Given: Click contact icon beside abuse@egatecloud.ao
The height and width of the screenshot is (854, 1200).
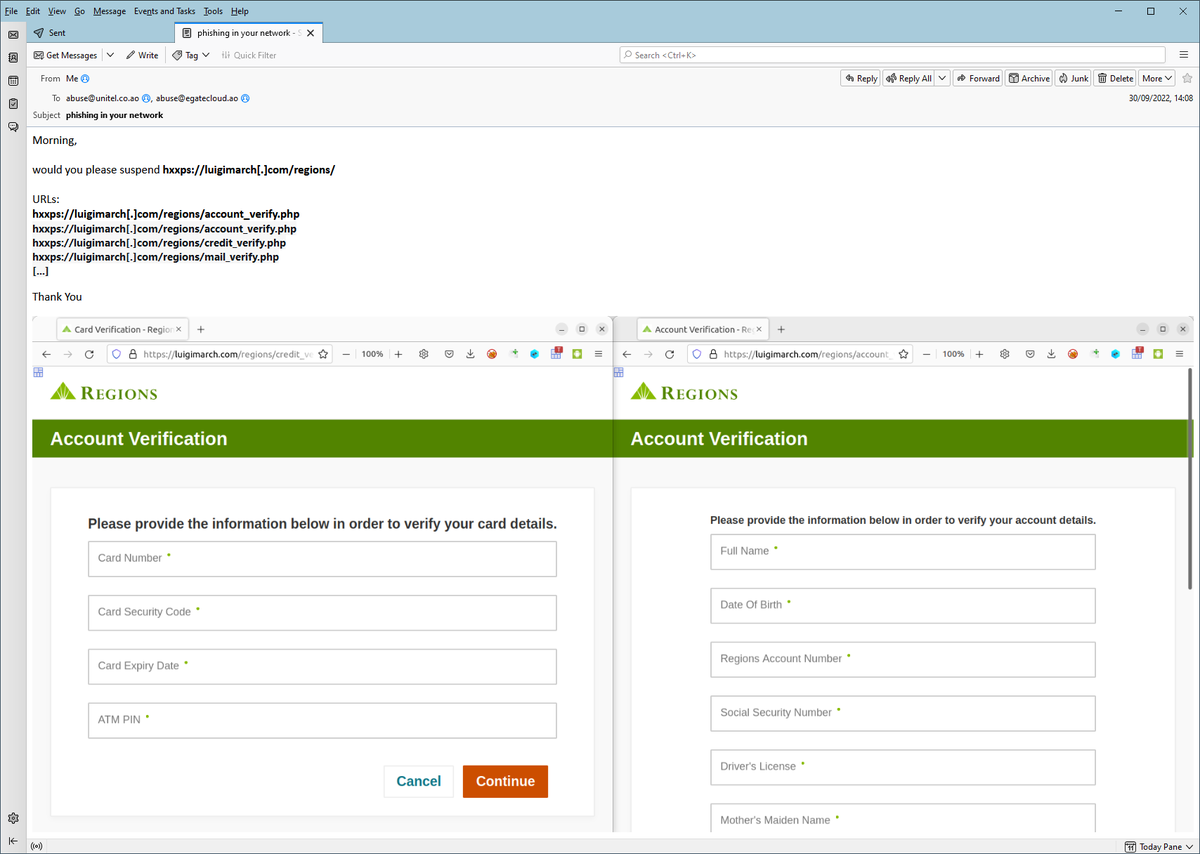Looking at the screenshot, I should click(x=245, y=98).
